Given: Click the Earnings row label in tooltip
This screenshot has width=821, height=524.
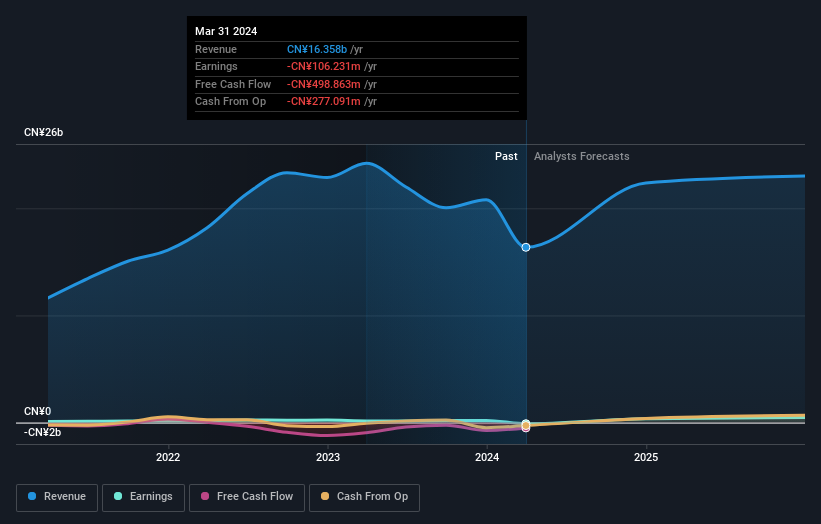Looking at the screenshot, I should 216,66.
